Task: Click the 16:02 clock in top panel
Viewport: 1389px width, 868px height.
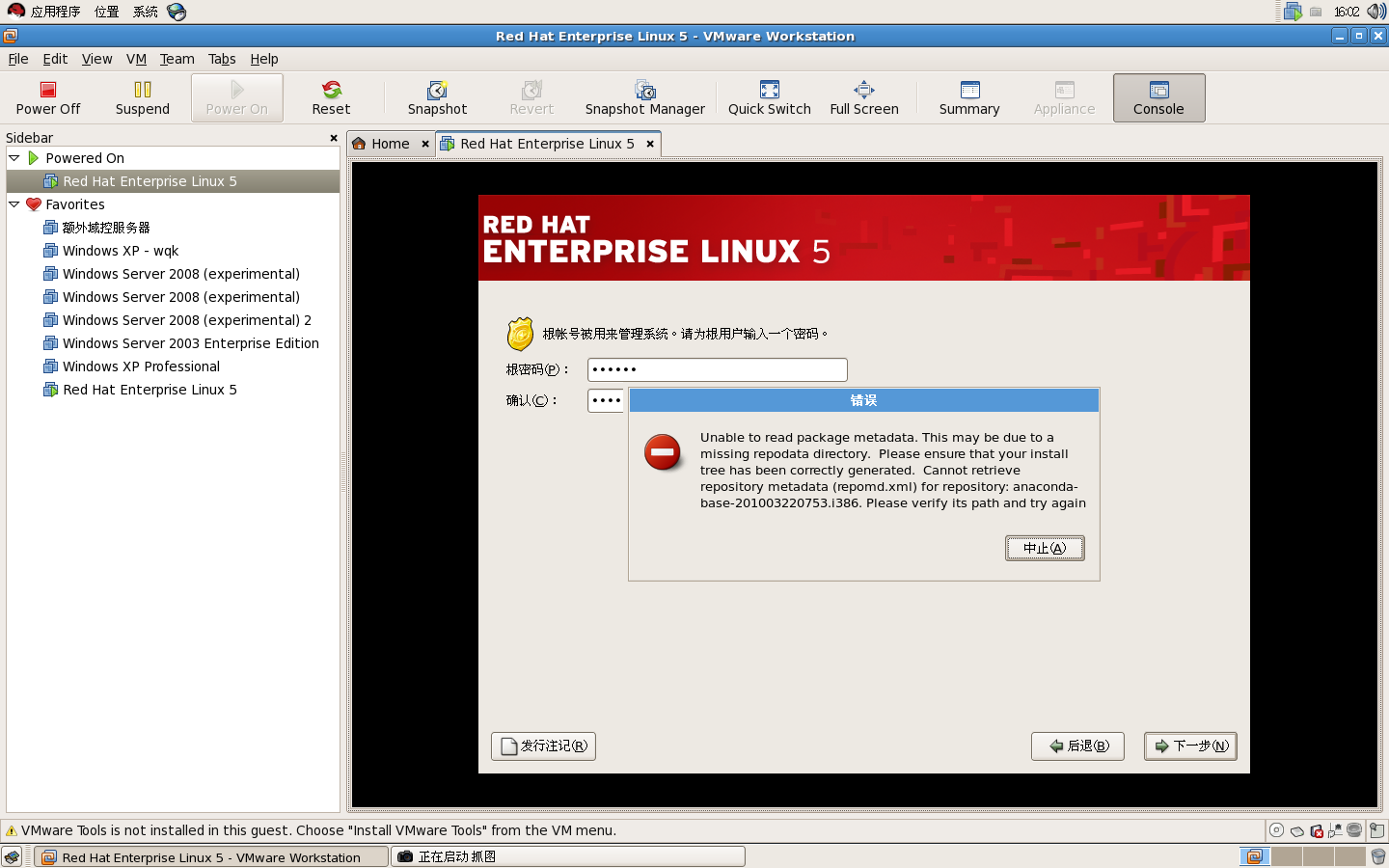Action: coord(1347,12)
